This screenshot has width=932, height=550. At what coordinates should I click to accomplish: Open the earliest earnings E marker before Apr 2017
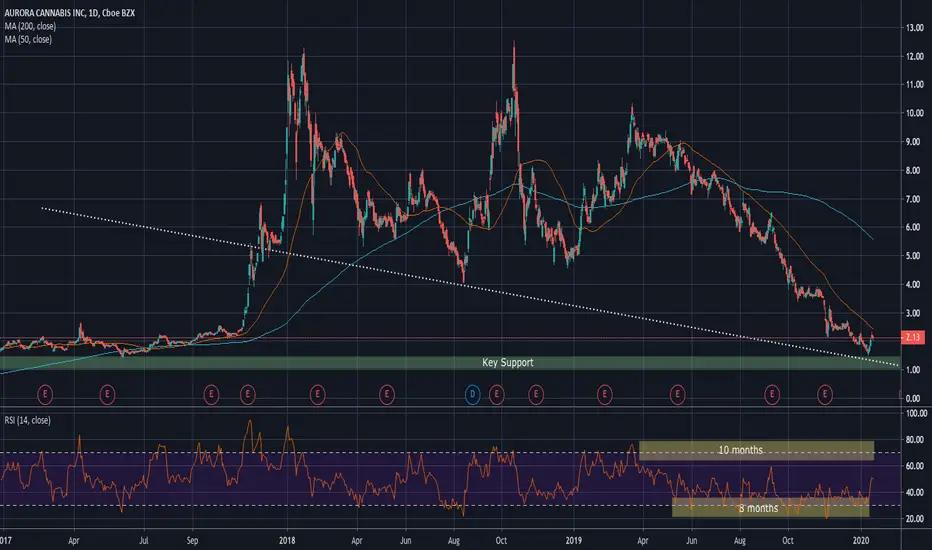[x=45, y=394]
